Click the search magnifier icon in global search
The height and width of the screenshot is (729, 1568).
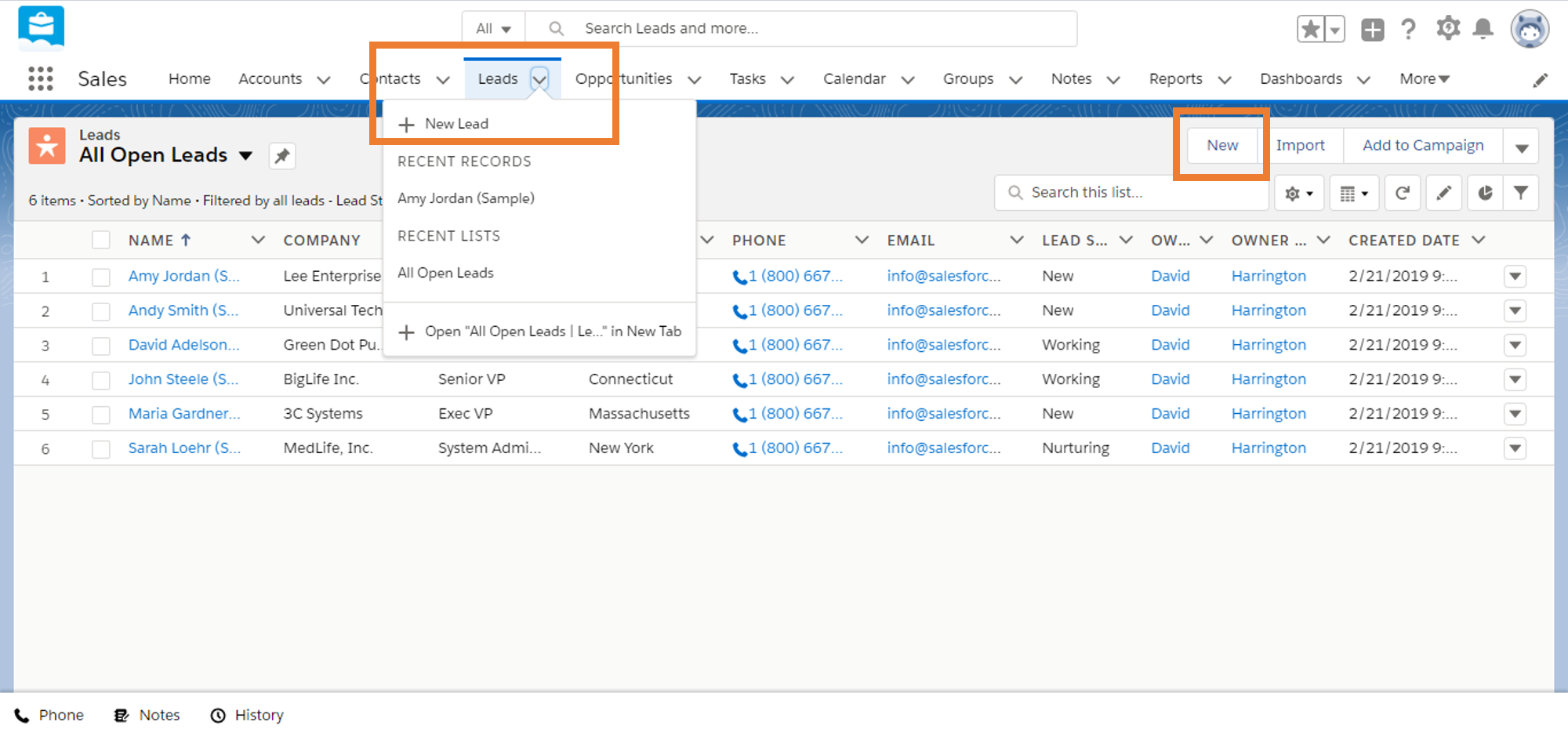(556, 29)
